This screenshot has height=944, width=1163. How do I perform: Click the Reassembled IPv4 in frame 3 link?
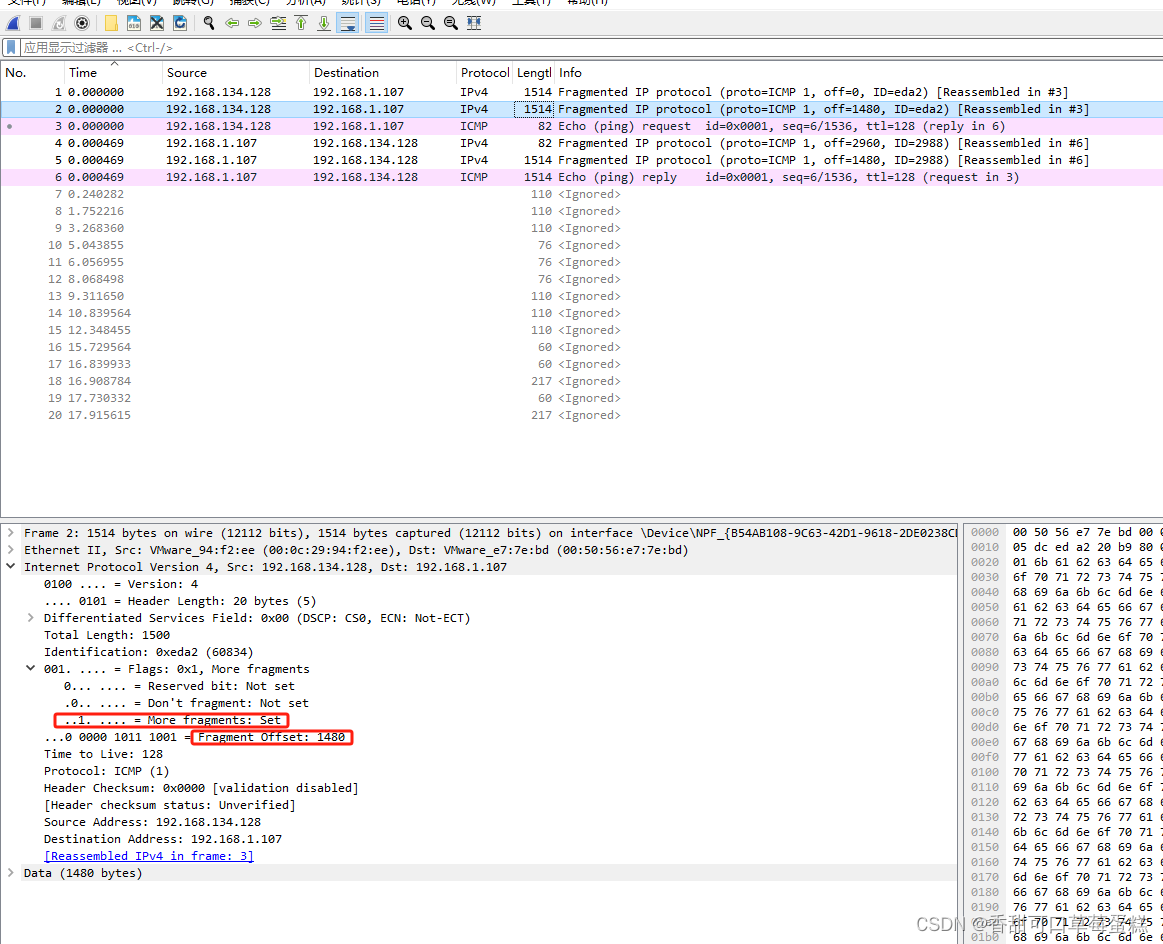[x=148, y=855]
